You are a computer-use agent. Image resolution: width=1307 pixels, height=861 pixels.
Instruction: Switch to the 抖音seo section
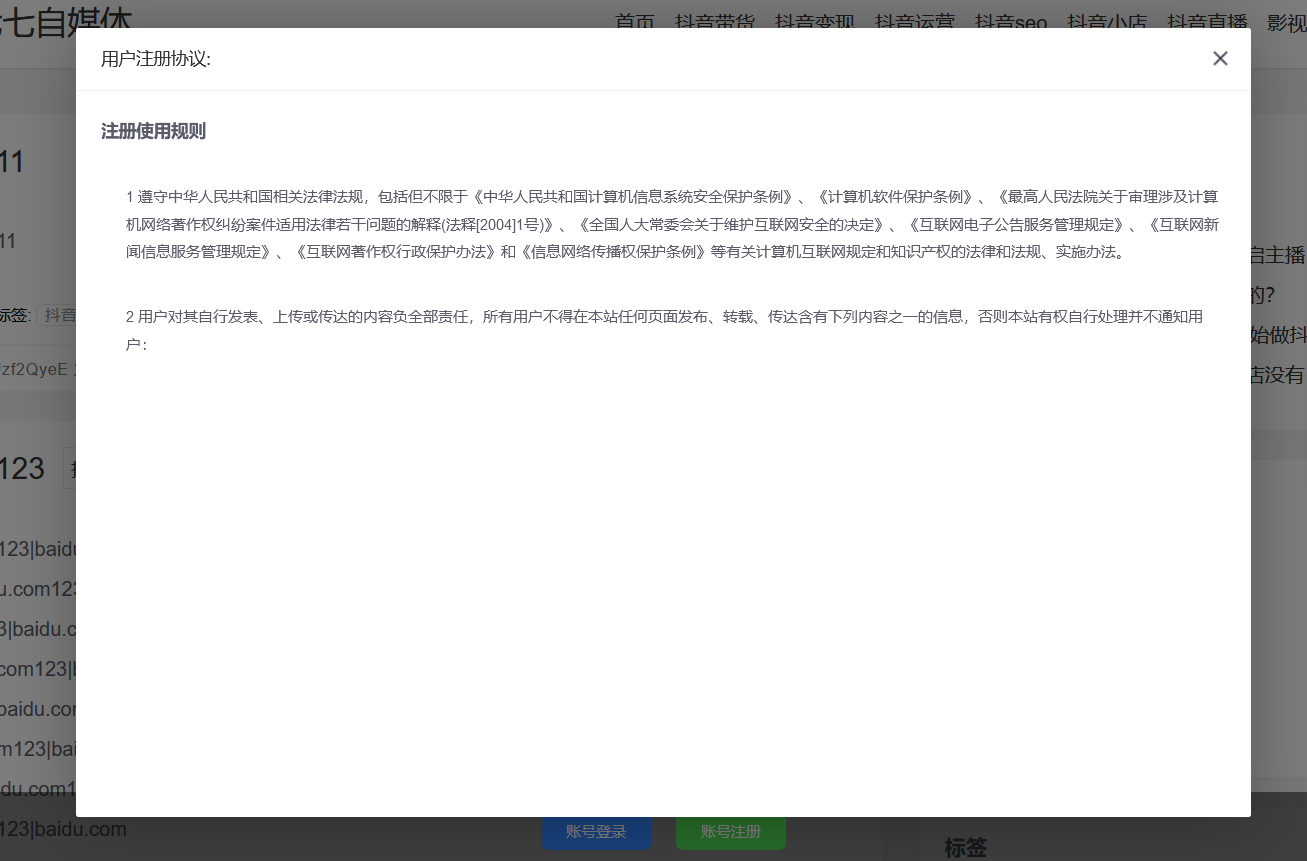[1010, 22]
